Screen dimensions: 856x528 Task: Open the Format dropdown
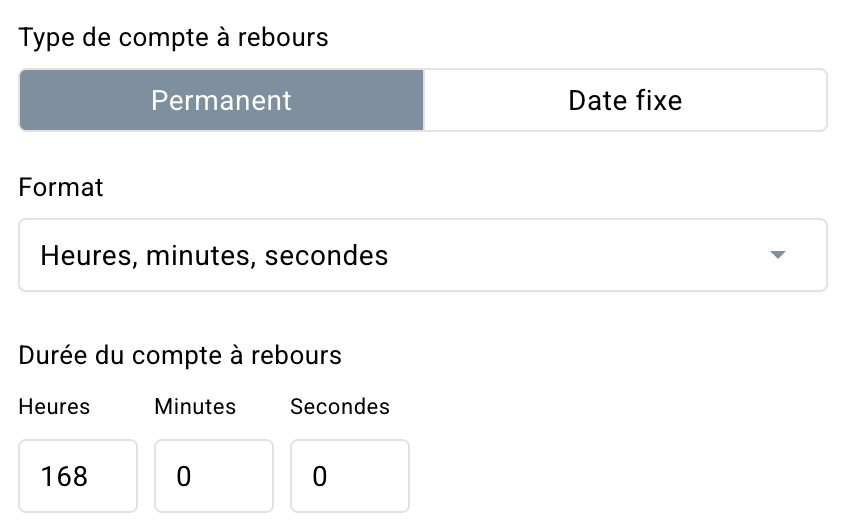pos(422,255)
